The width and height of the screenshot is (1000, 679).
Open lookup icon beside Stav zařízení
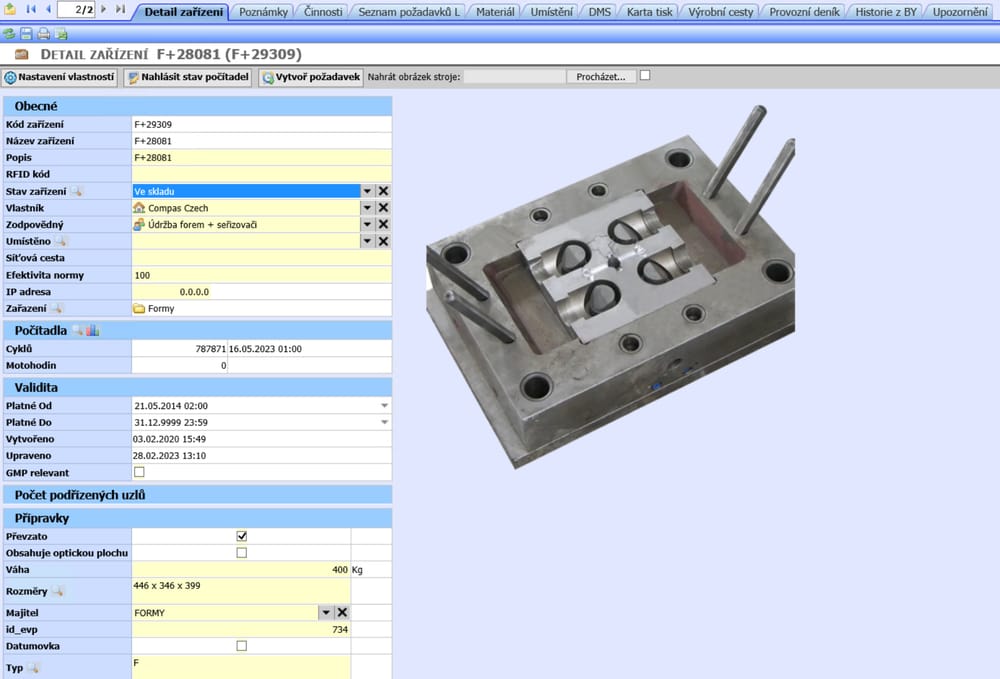(x=77, y=191)
